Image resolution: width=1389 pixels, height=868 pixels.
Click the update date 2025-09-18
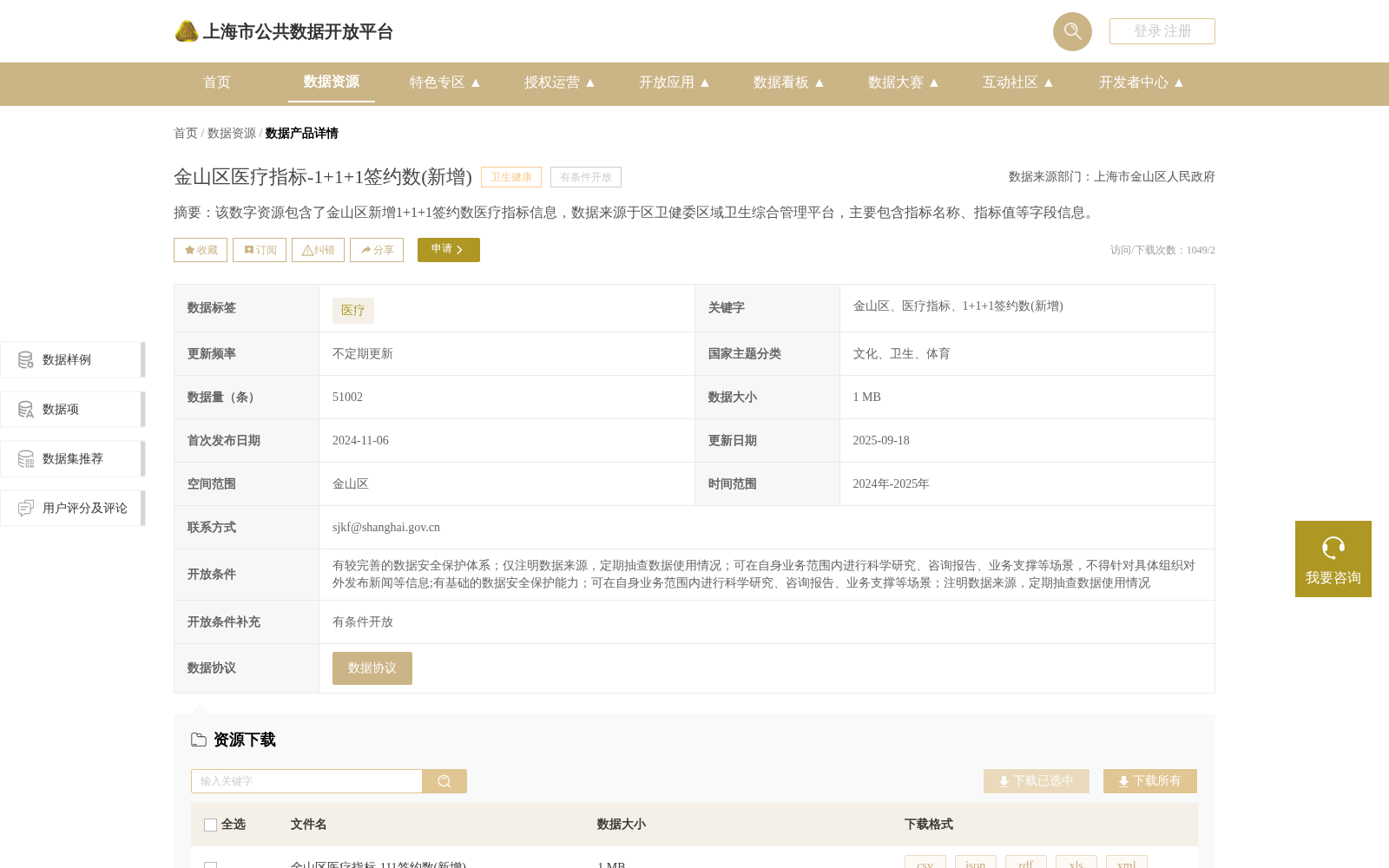pyautogui.click(x=881, y=440)
